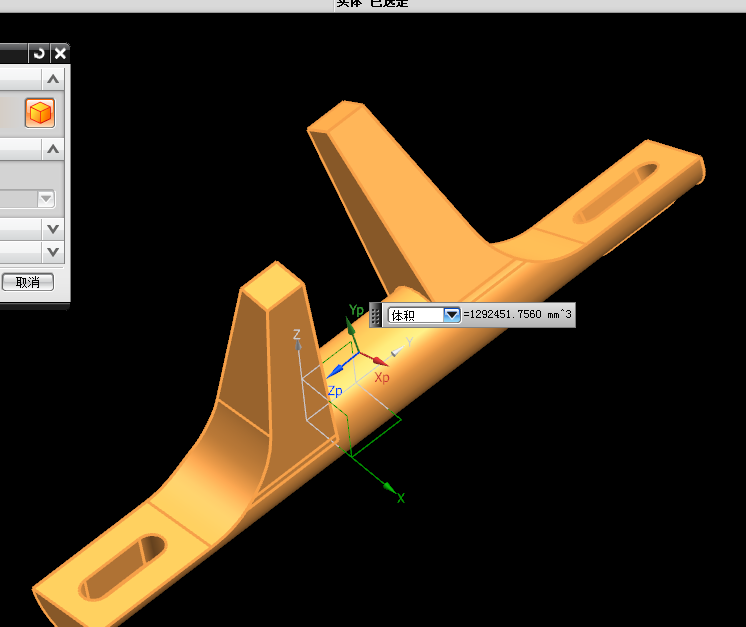
Task: Reset the dialog with the circular arrow icon
Action: pos(39,54)
